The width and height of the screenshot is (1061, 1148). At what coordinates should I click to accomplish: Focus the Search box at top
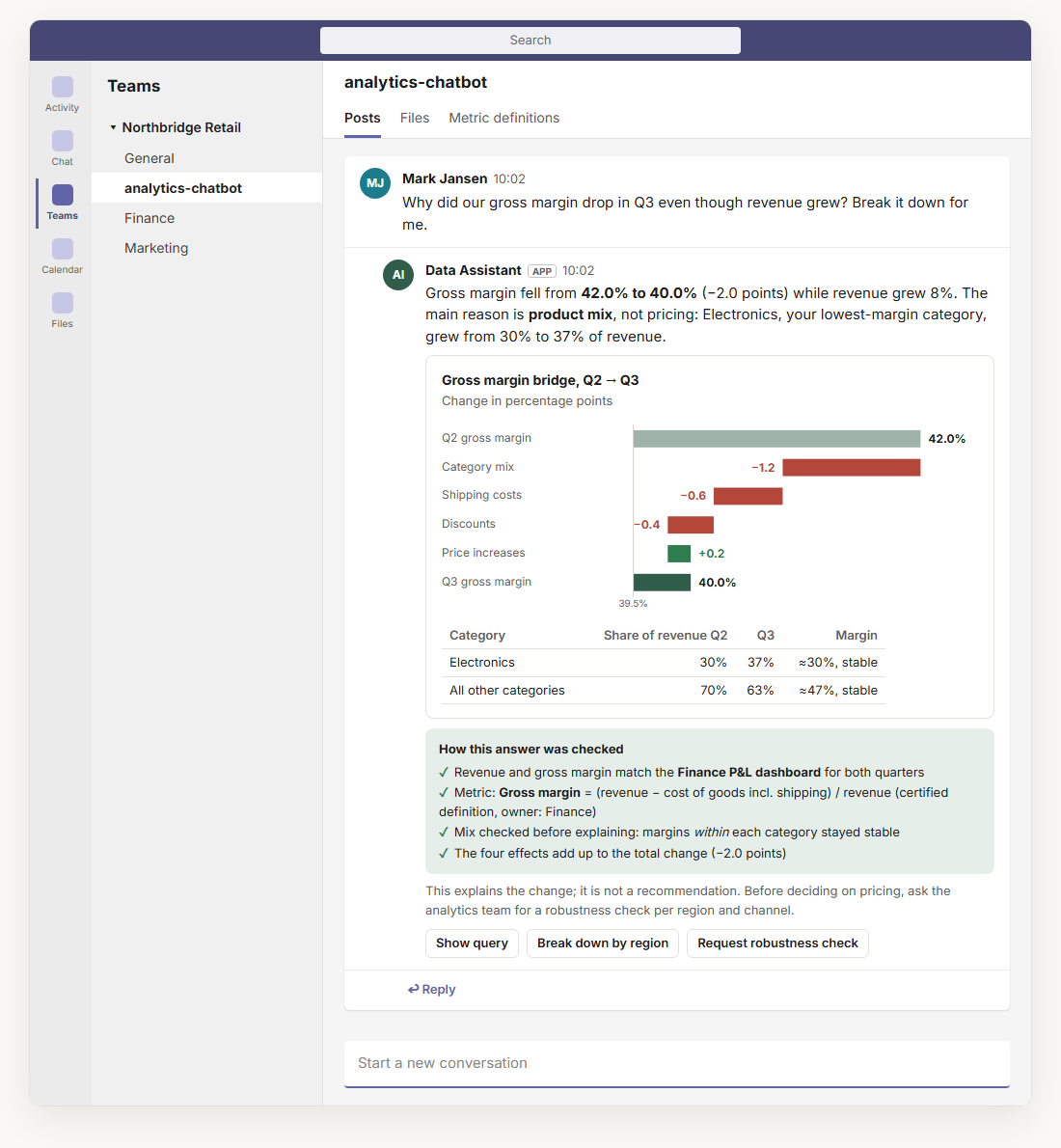[530, 41]
